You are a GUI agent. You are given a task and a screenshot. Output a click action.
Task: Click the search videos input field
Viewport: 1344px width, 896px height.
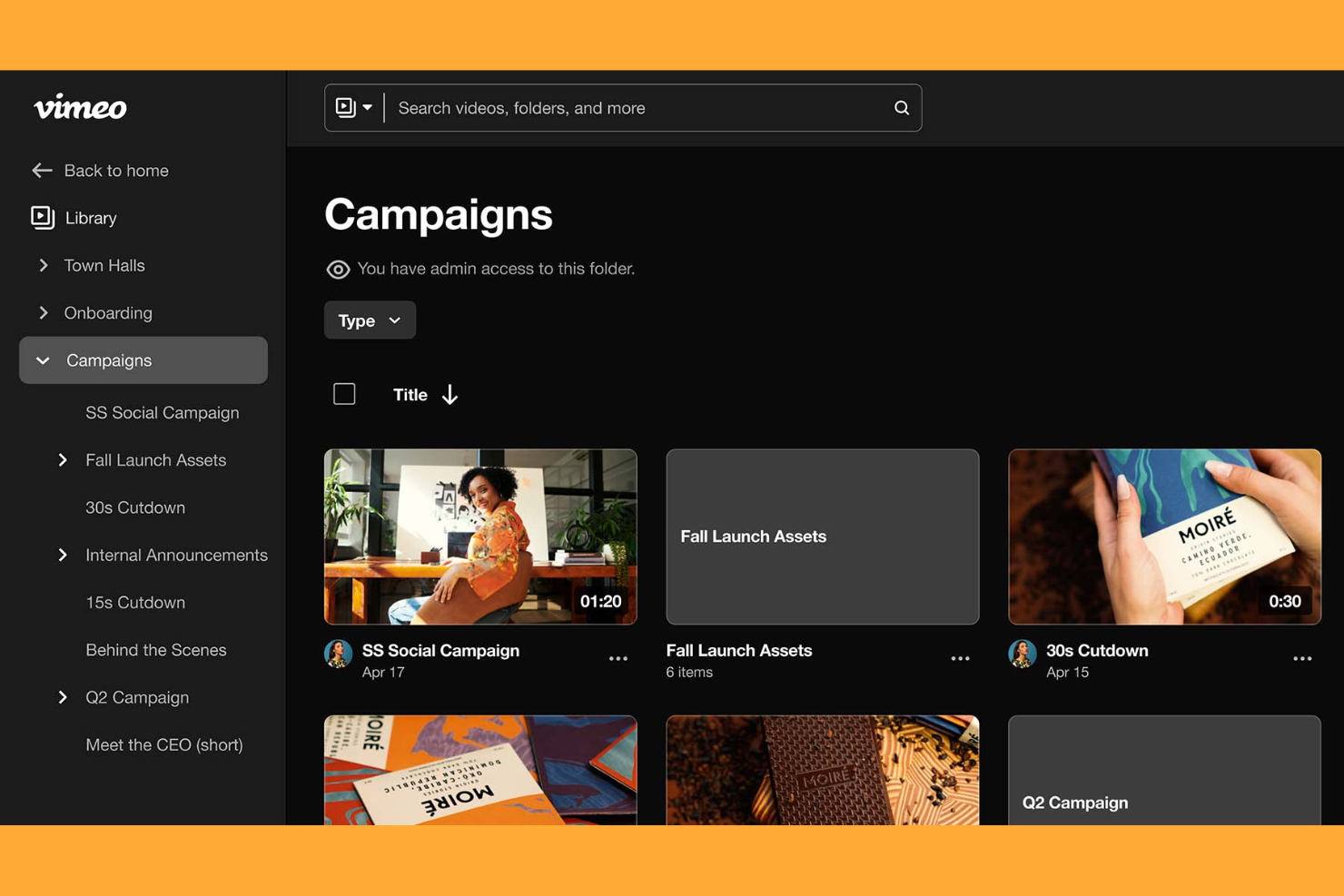[x=636, y=107]
